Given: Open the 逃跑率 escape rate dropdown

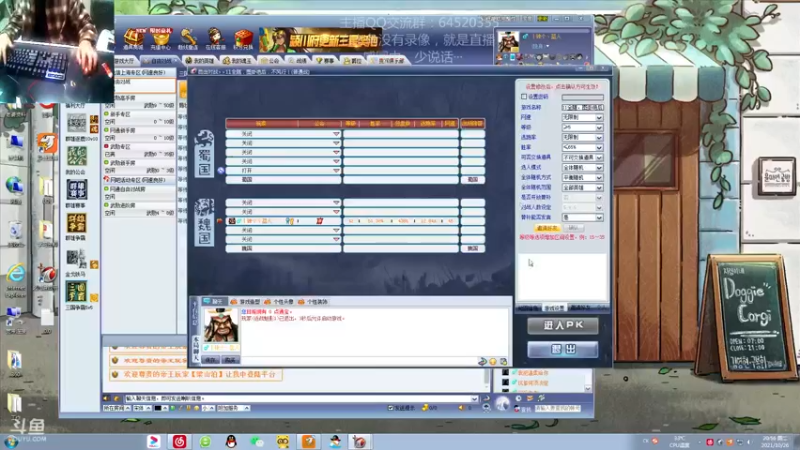Looking at the screenshot, I should click(583, 137).
